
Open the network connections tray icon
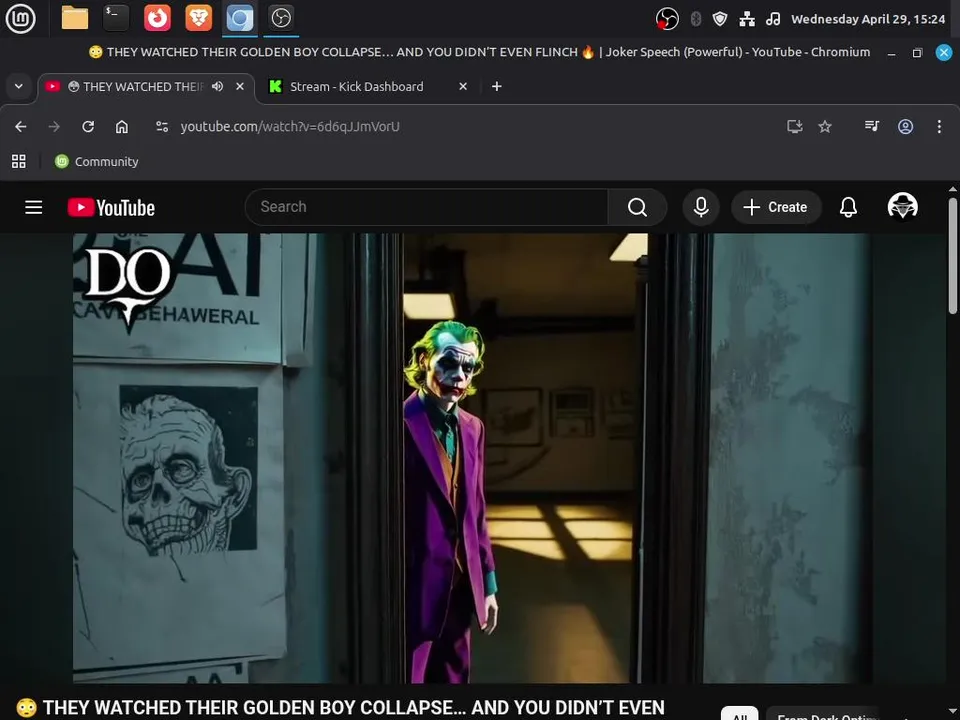click(747, 19)
